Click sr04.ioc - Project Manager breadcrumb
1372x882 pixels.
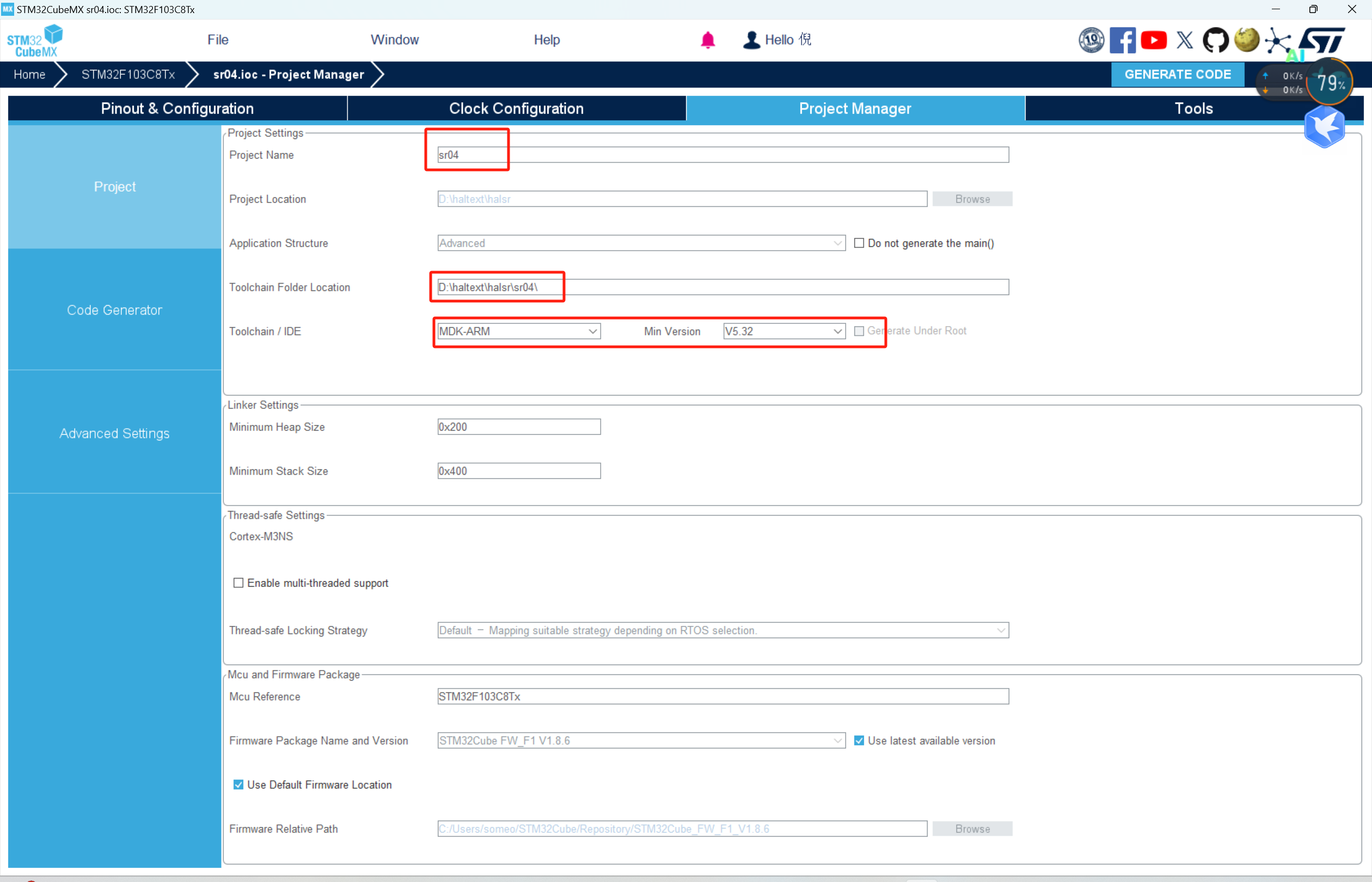[289, 75]
